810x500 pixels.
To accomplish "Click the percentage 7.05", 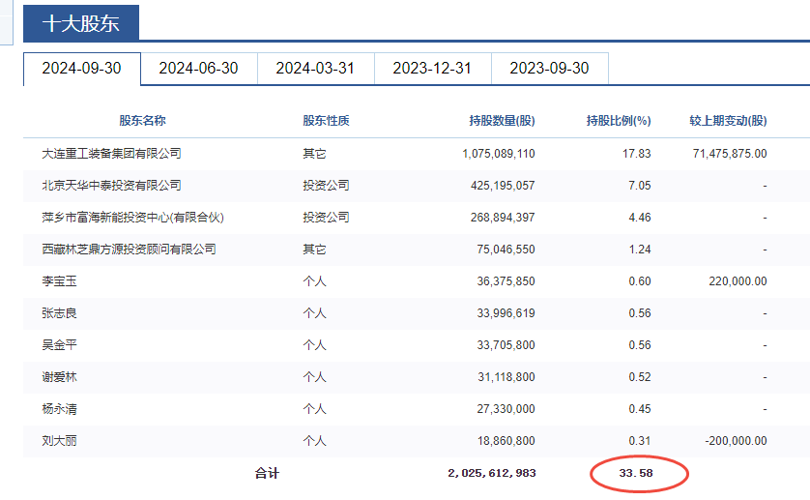I will (640, 185).
